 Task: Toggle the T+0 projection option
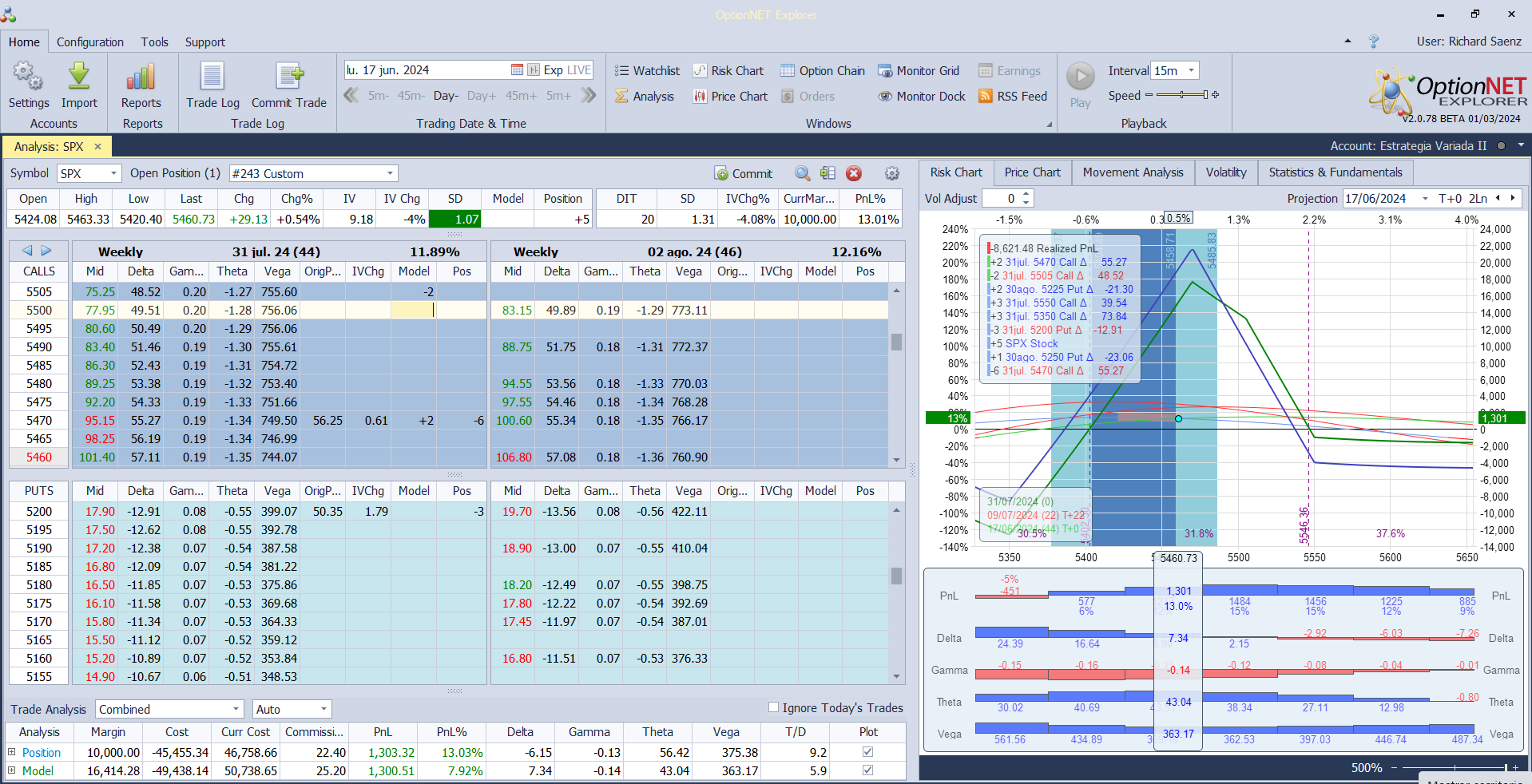[x=1451, y=198]
